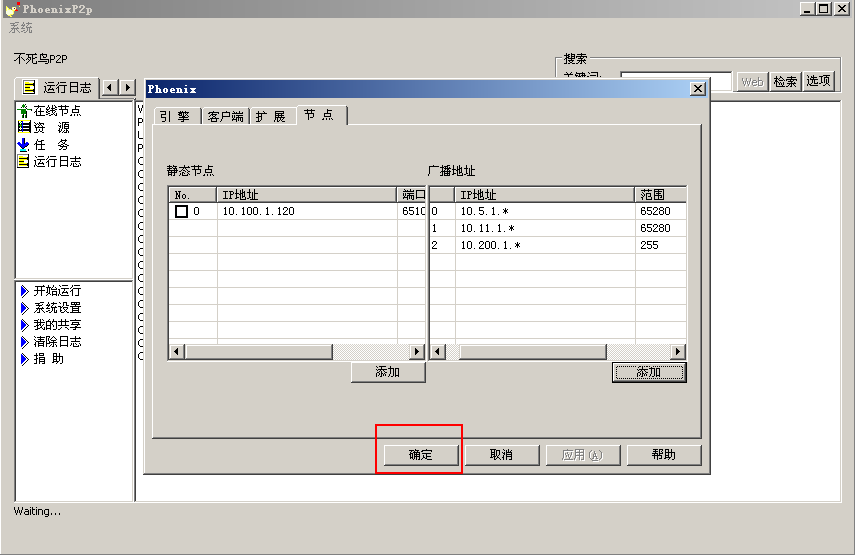The width and height of the screenshot is (855, 555).
Task: Click the blue arrow beside 我的共享
Action: (x=25, y=325)
